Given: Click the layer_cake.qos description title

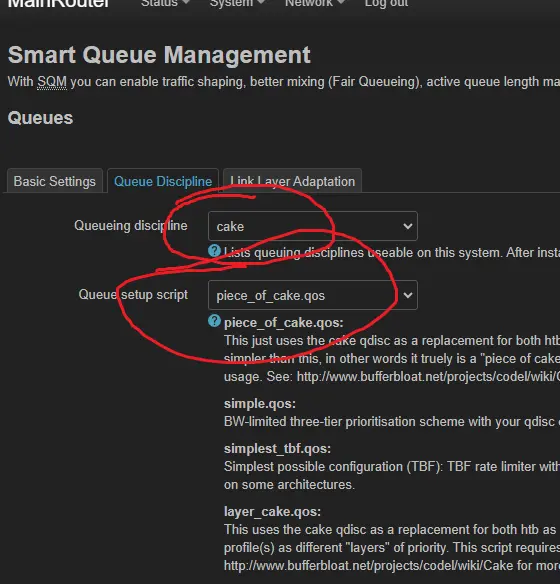Looking at the screenshot, I should pyautogui.click(x=272, y=512).
